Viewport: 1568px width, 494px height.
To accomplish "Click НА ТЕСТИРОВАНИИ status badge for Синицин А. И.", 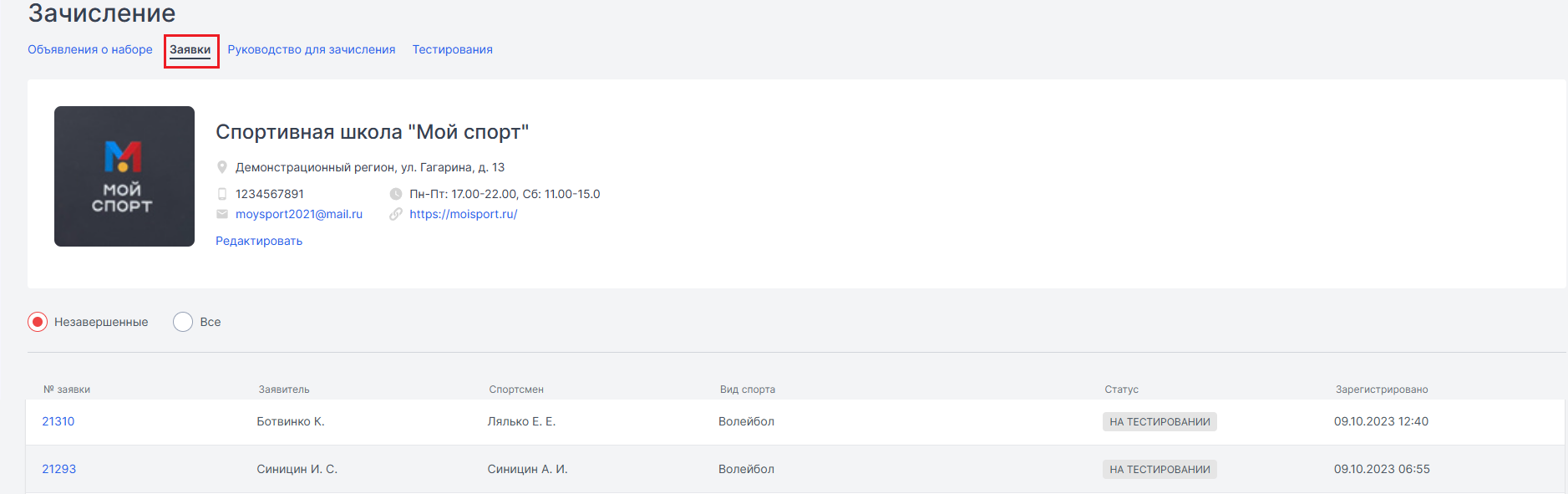I will pos(1160,469).
